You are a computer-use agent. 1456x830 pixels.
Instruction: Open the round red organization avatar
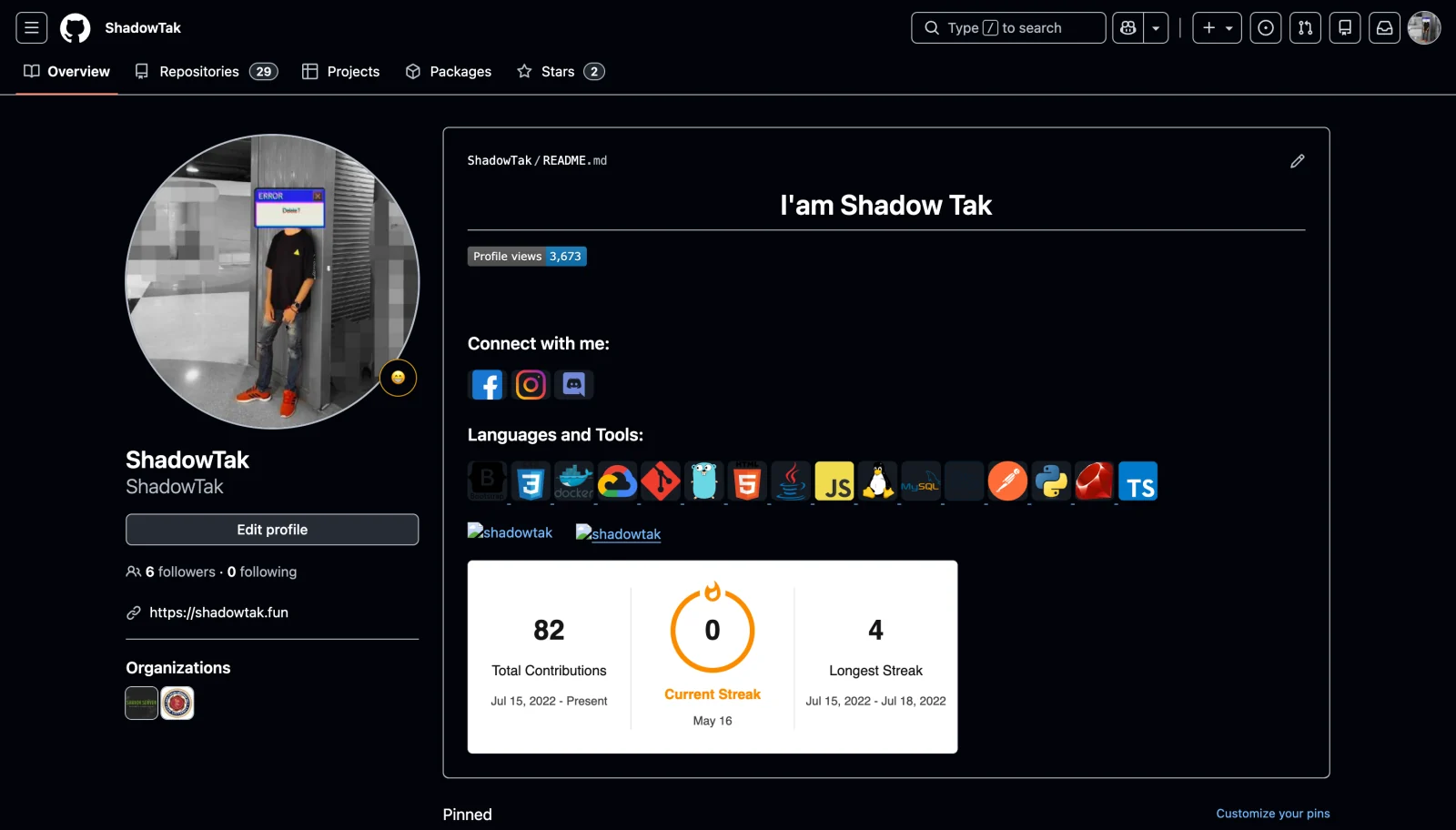pyautogui.click(x=177, y=703)
